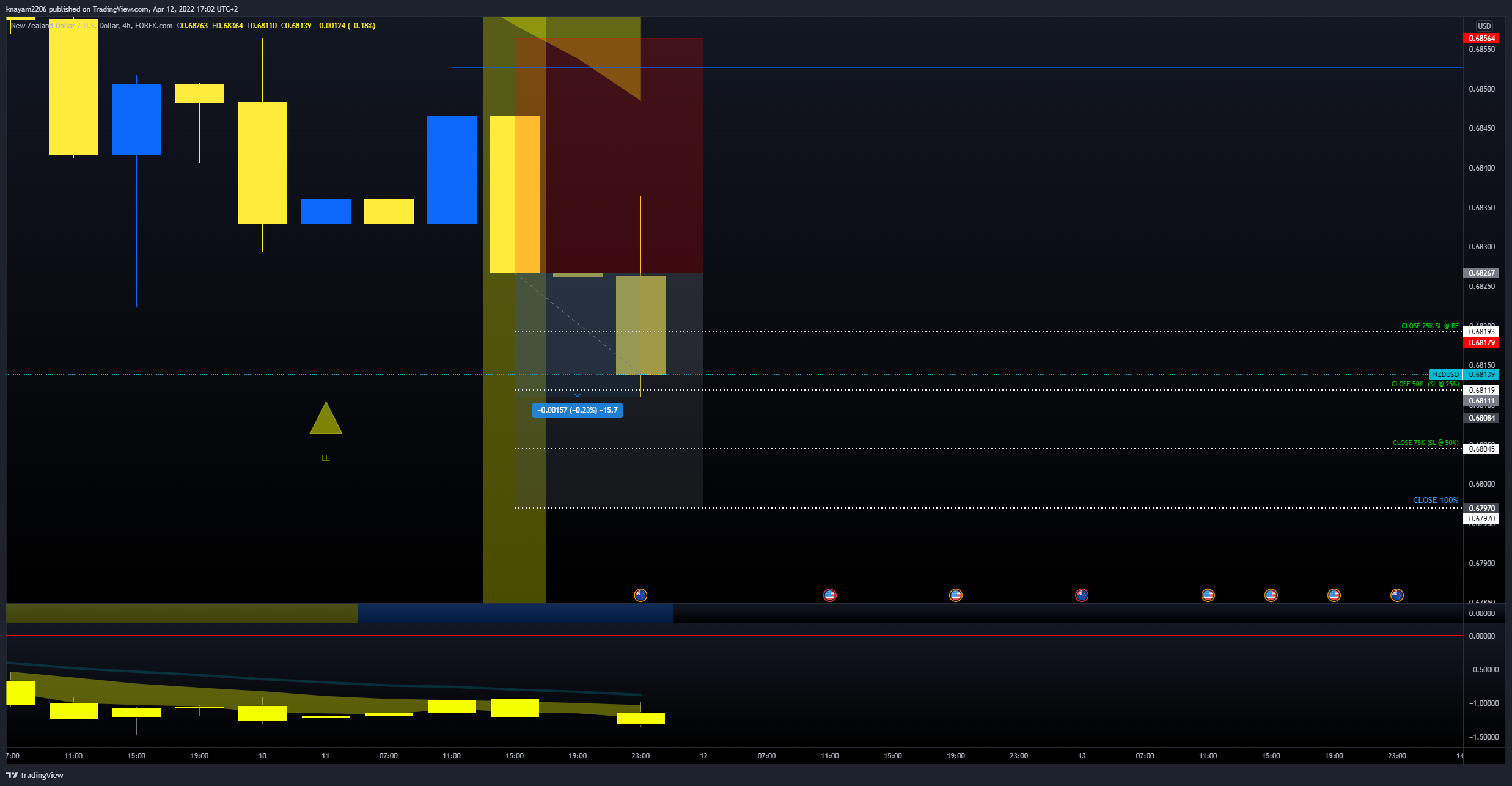Screen dimensions: 1512x786
Task: Click the -0.50000 indicator scale value
Action: [x=1483, y=669]
